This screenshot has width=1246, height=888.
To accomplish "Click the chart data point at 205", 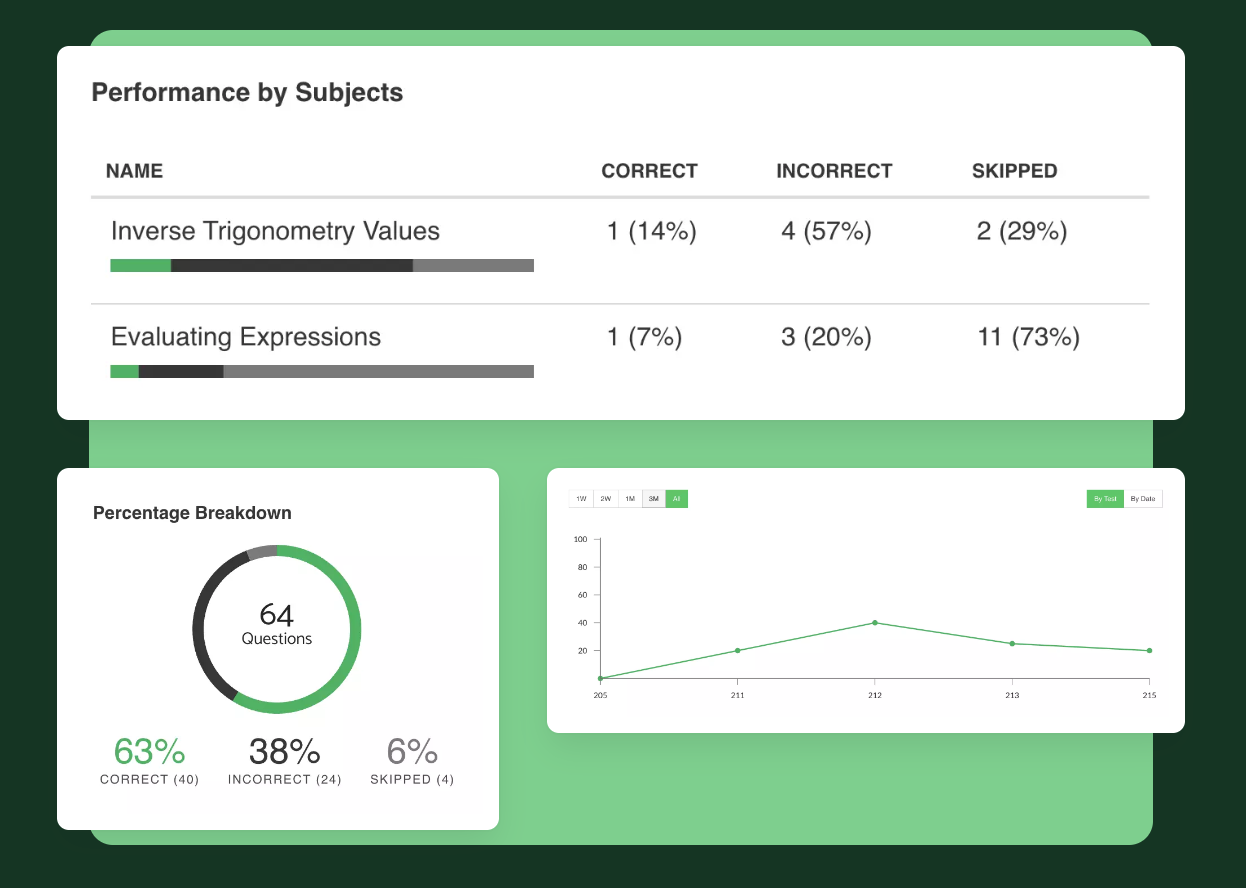I will [600, 678].
